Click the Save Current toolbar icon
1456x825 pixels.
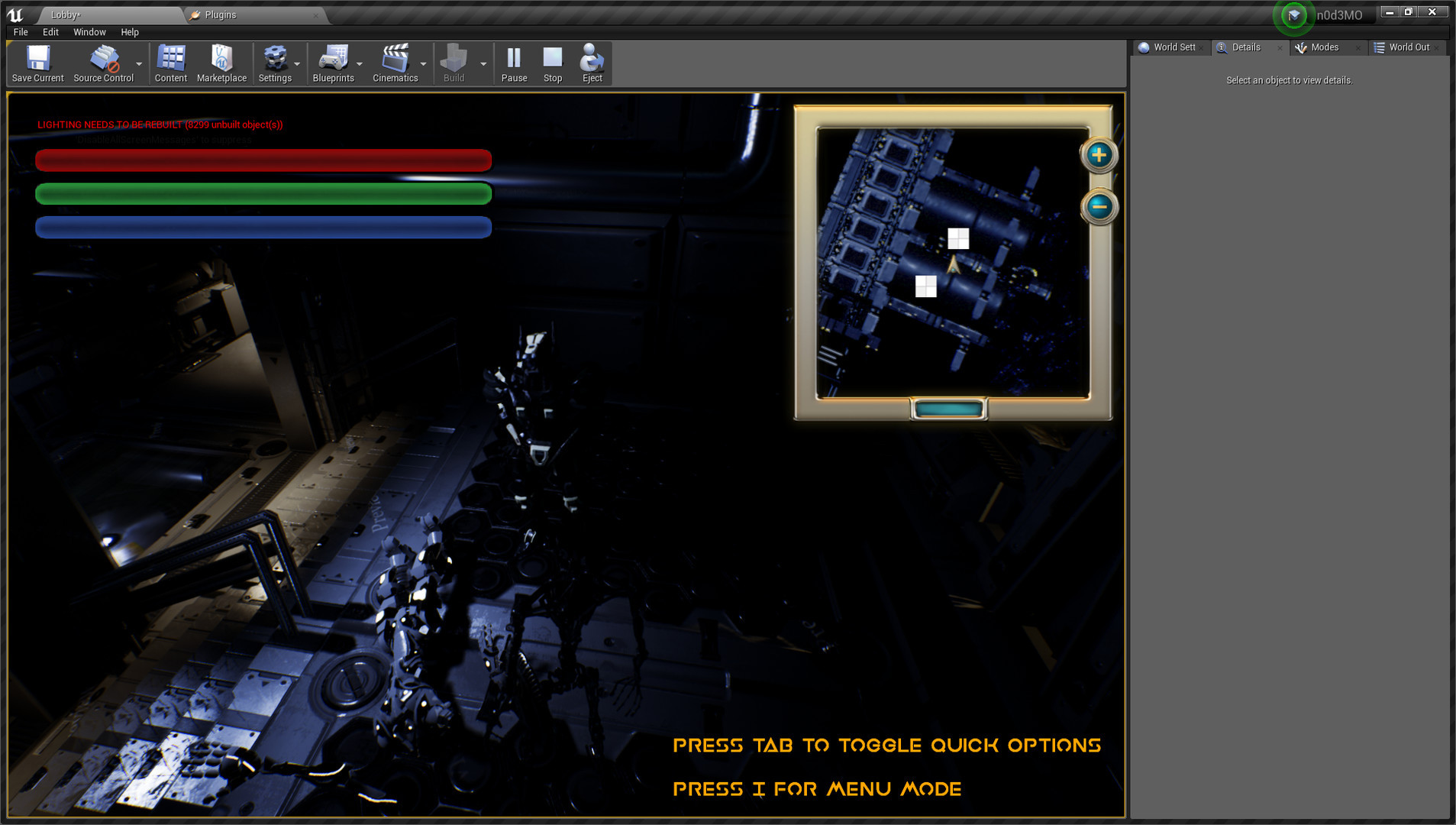coord(37,63)
